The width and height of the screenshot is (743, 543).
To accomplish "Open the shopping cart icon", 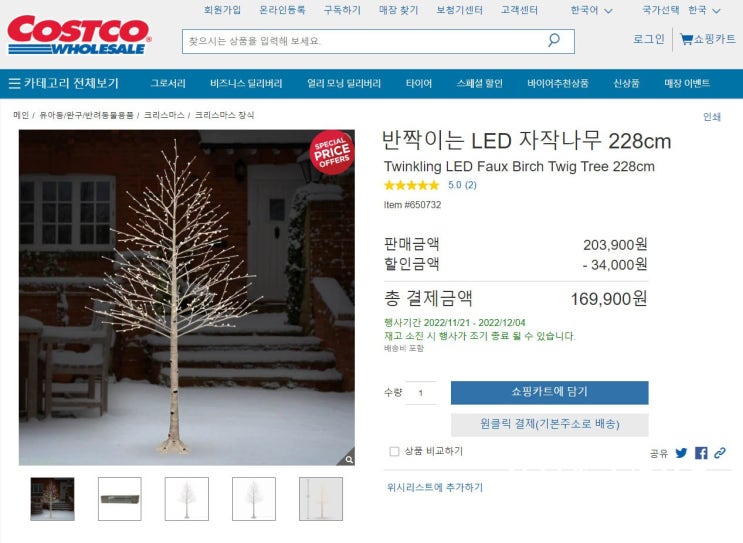I will (686, 39).
